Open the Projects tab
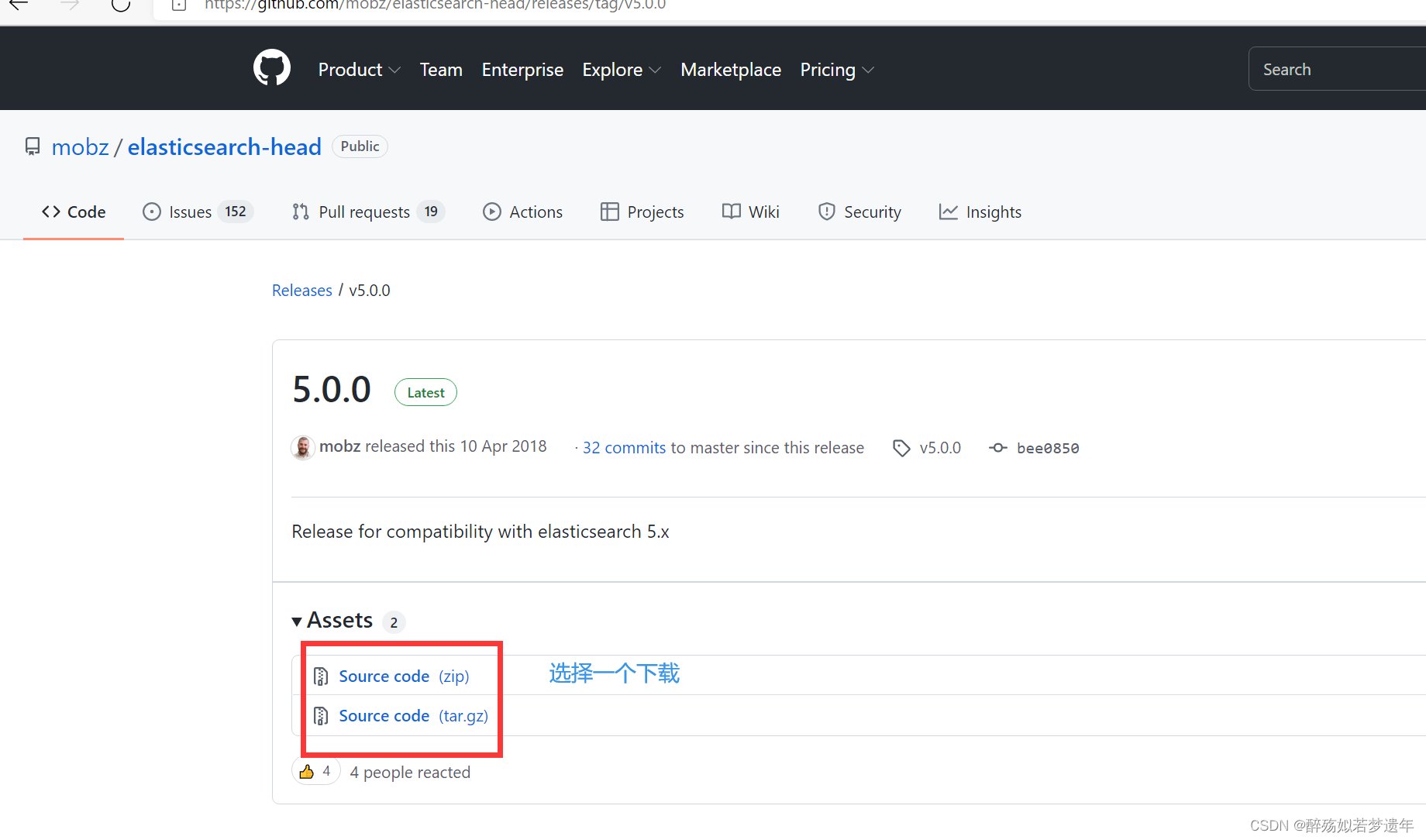Screen dimensions: 1426x840 (x=642, y=212)
